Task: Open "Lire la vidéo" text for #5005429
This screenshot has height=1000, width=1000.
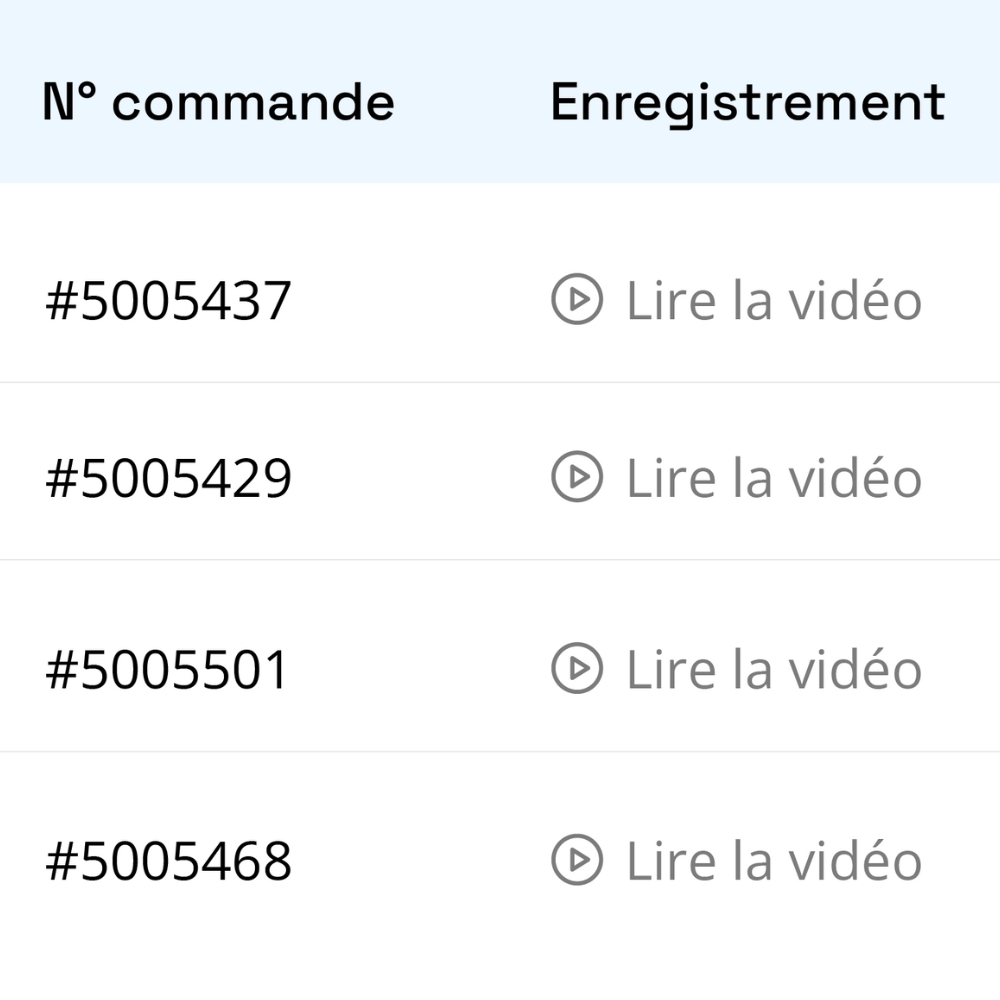Action: pyautogui.click(x=773, y=477)
